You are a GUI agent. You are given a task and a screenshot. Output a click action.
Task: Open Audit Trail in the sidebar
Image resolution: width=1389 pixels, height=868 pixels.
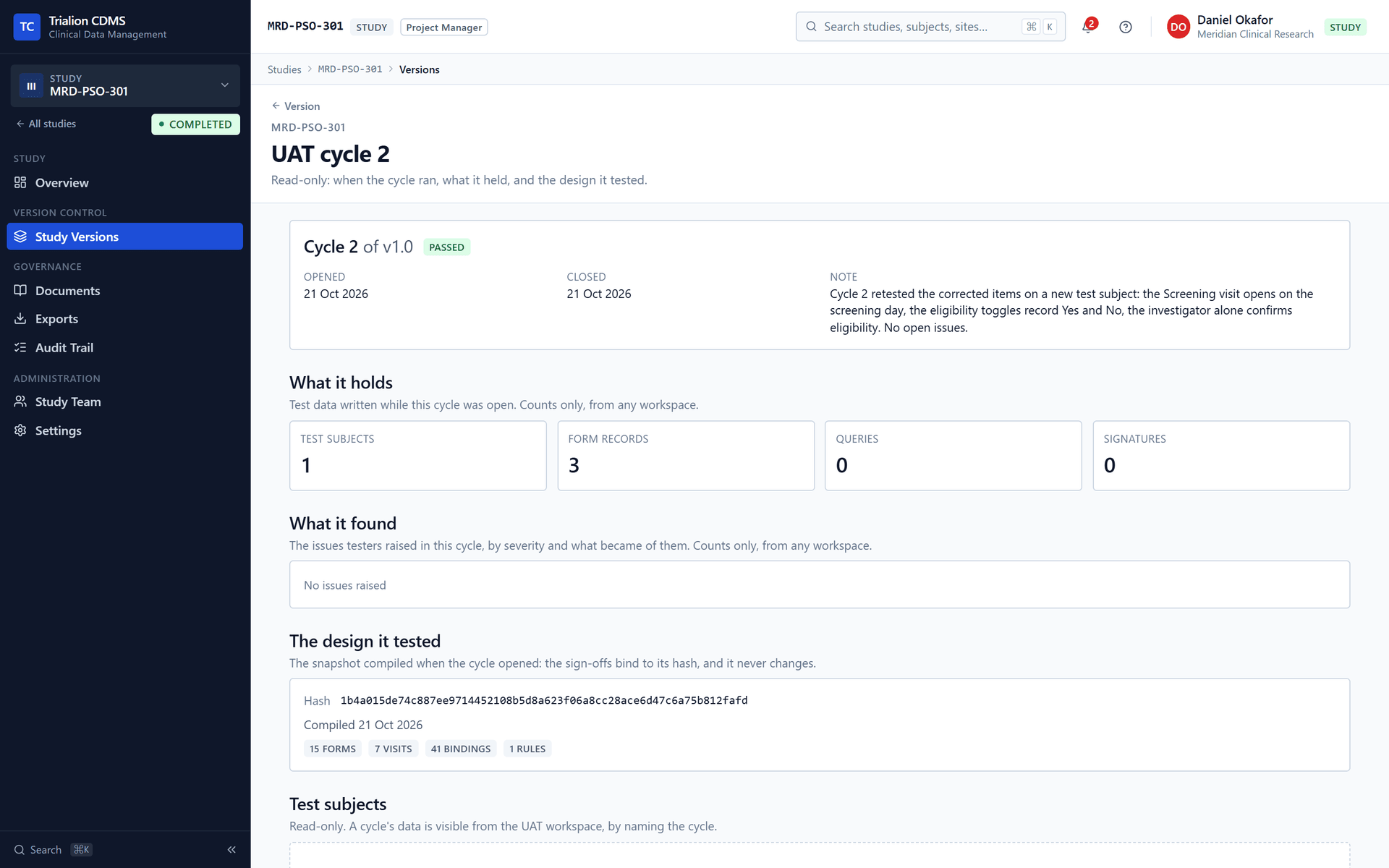124,348
